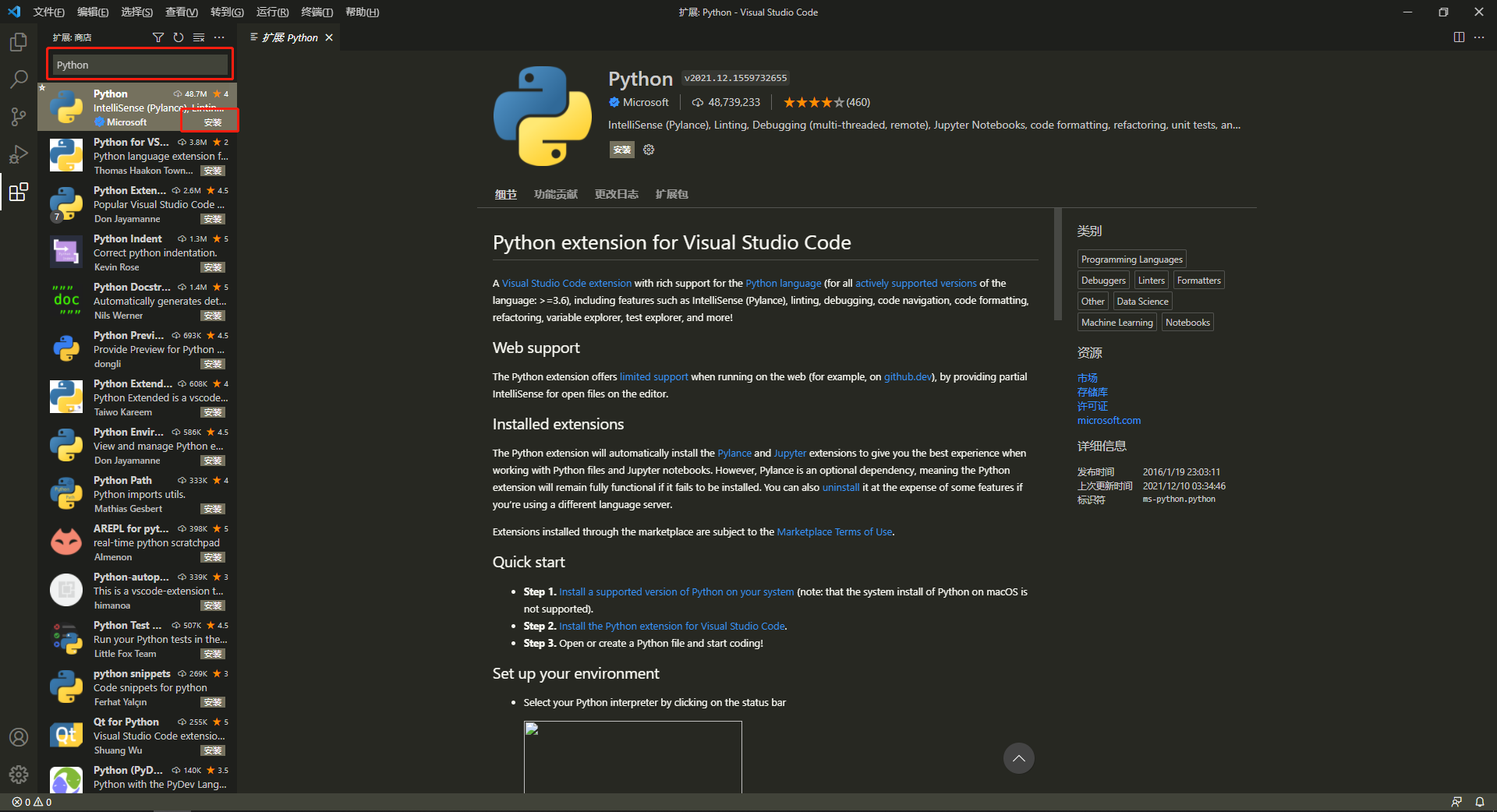This screenshot has height=812, width=1497.
Task: Install Python for VSCode by Thomas Haakon
Action: [x=213, y=171]
